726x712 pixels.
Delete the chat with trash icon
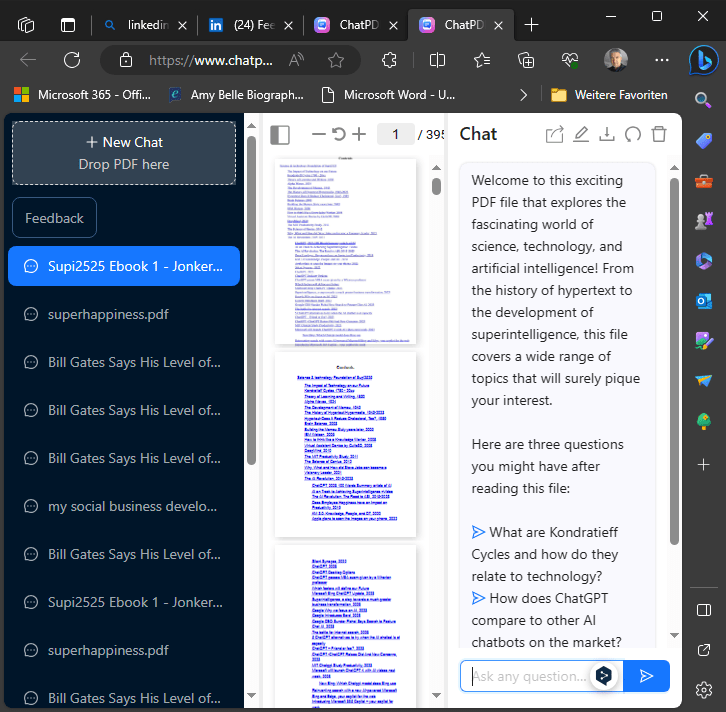[658, 135]
